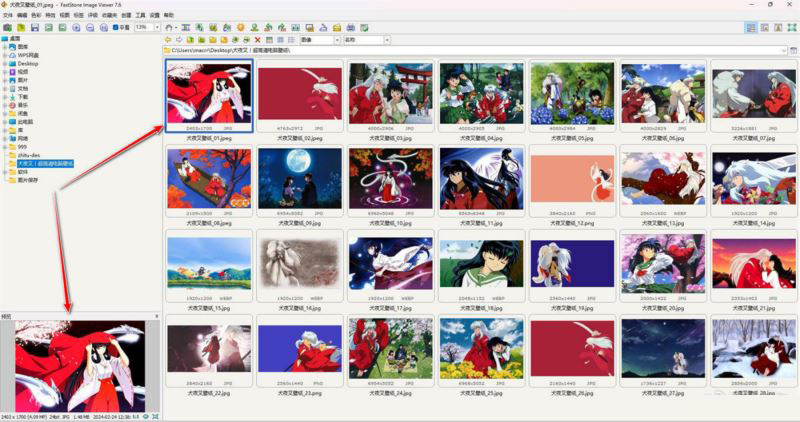The height and width of the screenshot is (422, 800).
Task: Click the printer toolbar icon
Action: click(351, 28)
